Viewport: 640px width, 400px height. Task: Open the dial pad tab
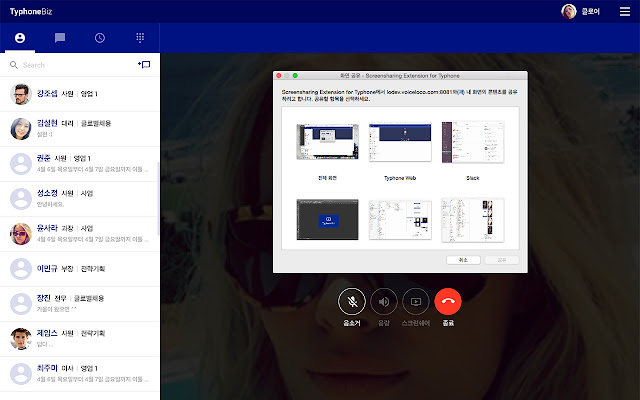tap(140, 38)
